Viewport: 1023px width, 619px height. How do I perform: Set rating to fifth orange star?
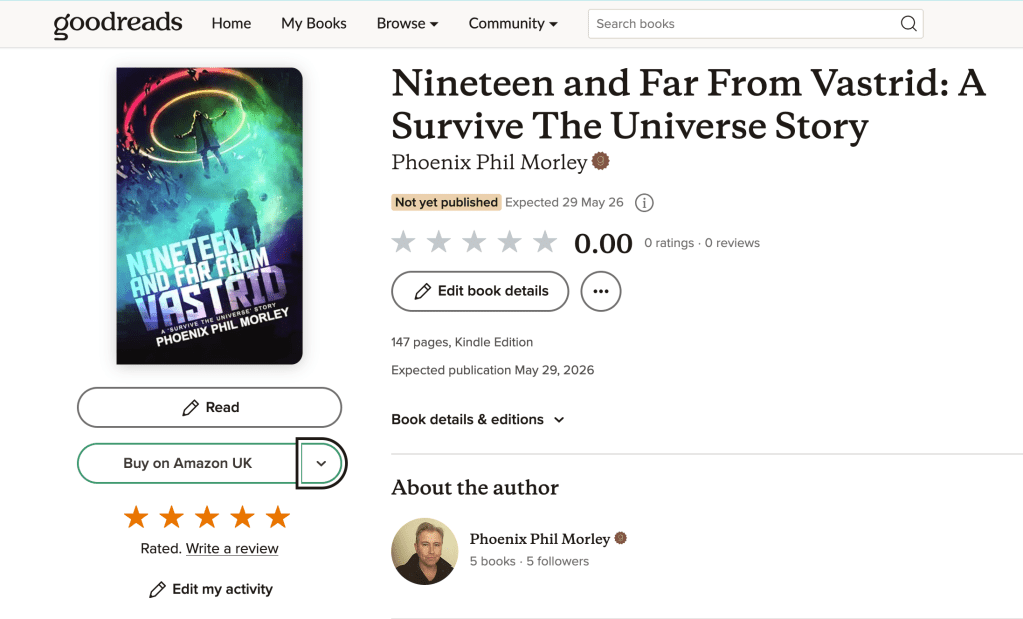coord(277,517)
